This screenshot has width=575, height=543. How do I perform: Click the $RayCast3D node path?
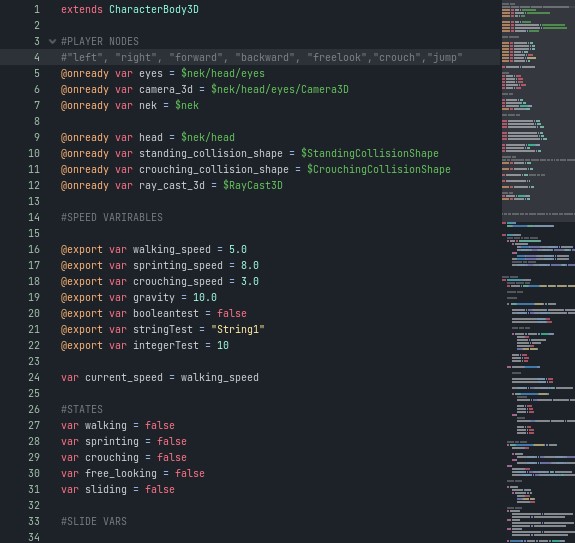tap(253, 186)
